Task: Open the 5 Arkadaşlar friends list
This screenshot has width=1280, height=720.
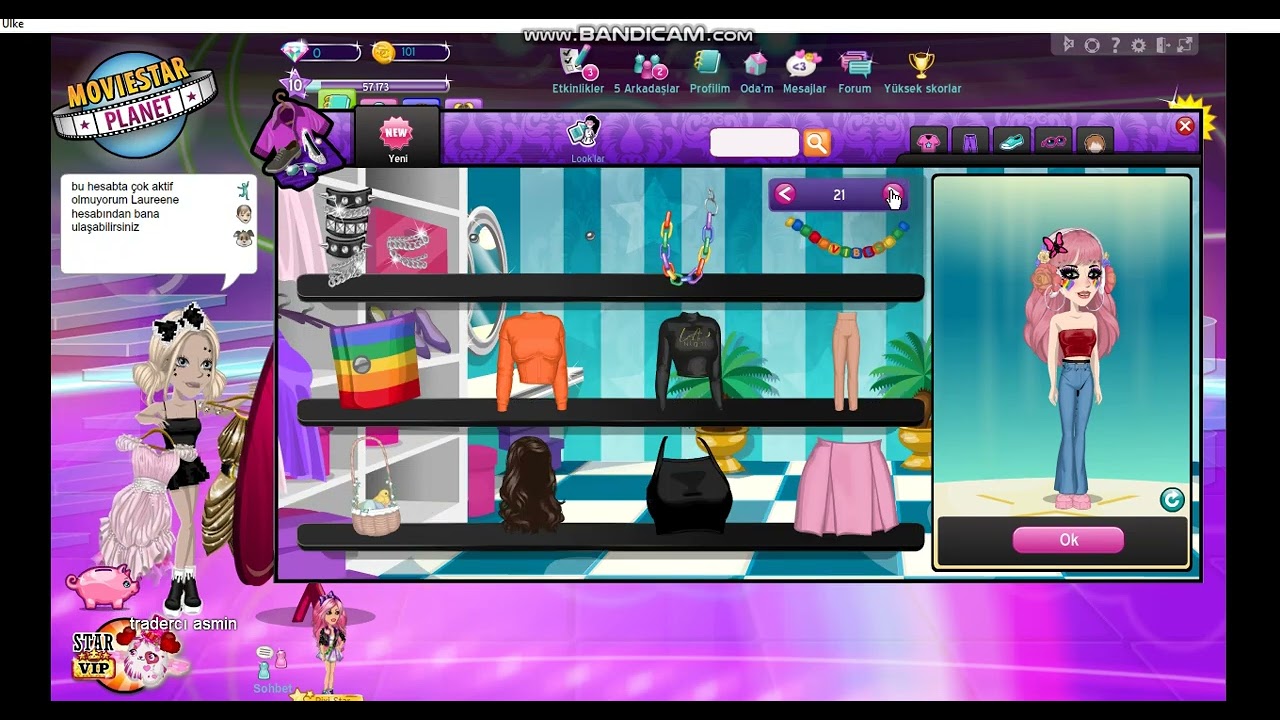Action: click(x=650, y=65)
